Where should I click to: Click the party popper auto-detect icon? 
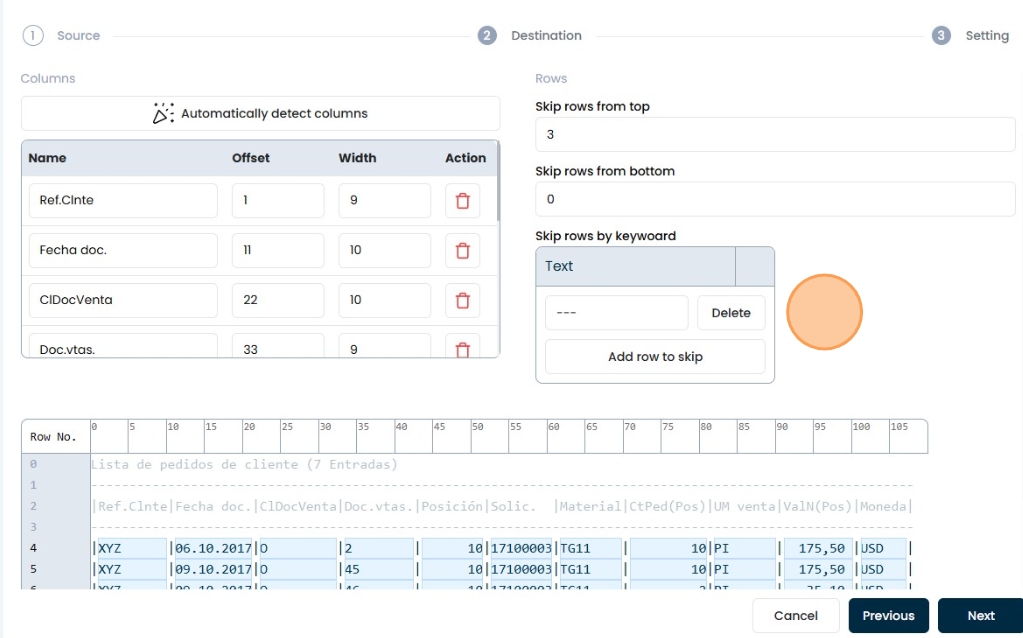coord(163,114)
